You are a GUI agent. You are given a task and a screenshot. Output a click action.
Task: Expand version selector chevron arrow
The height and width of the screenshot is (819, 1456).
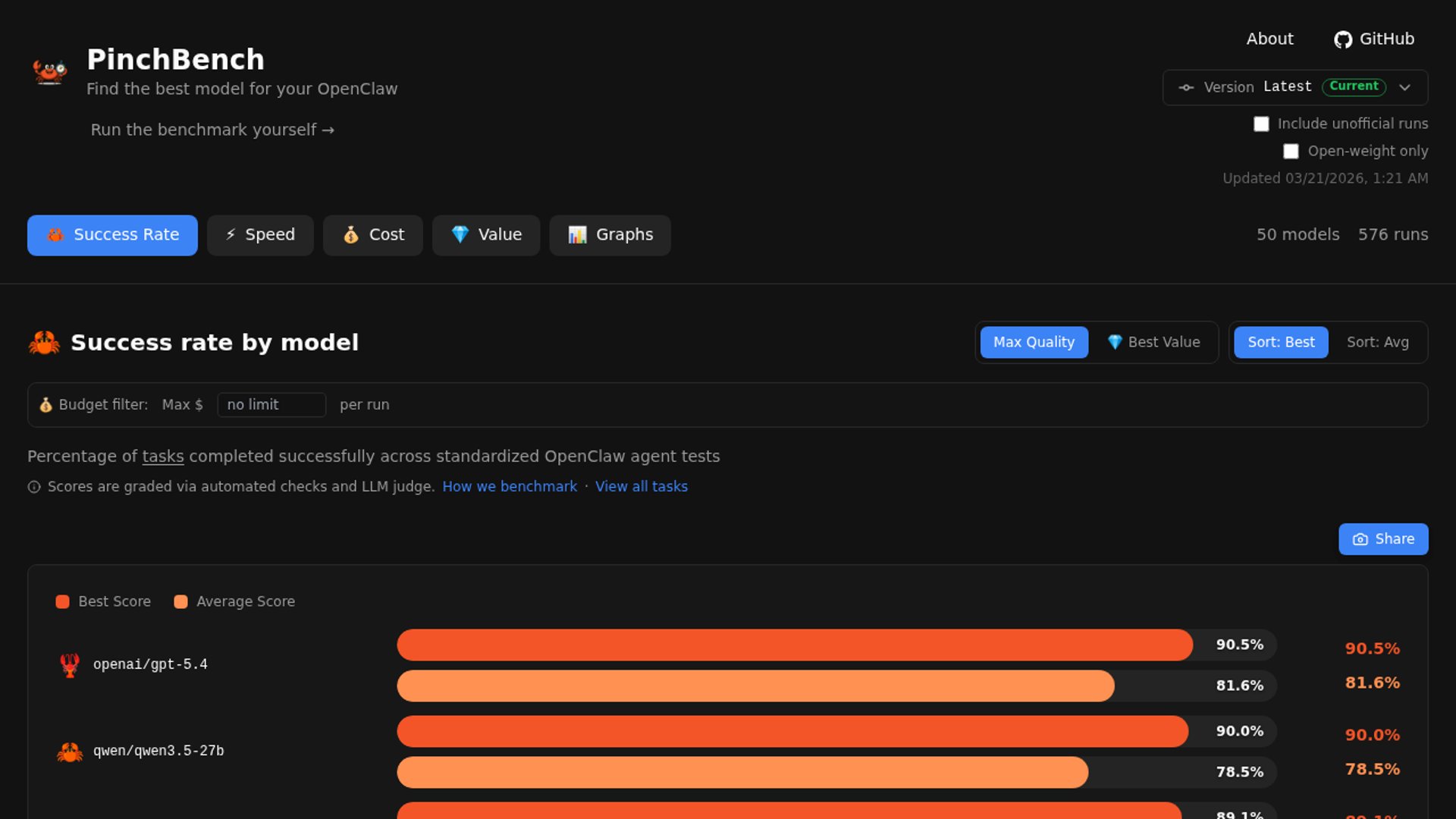1404,87
